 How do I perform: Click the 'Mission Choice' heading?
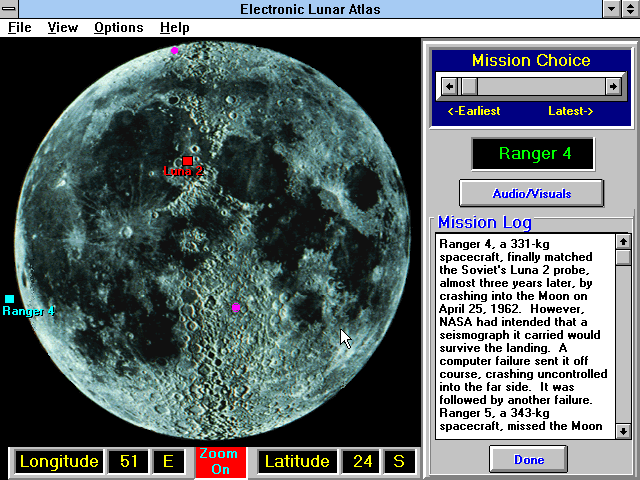[531, 61]
